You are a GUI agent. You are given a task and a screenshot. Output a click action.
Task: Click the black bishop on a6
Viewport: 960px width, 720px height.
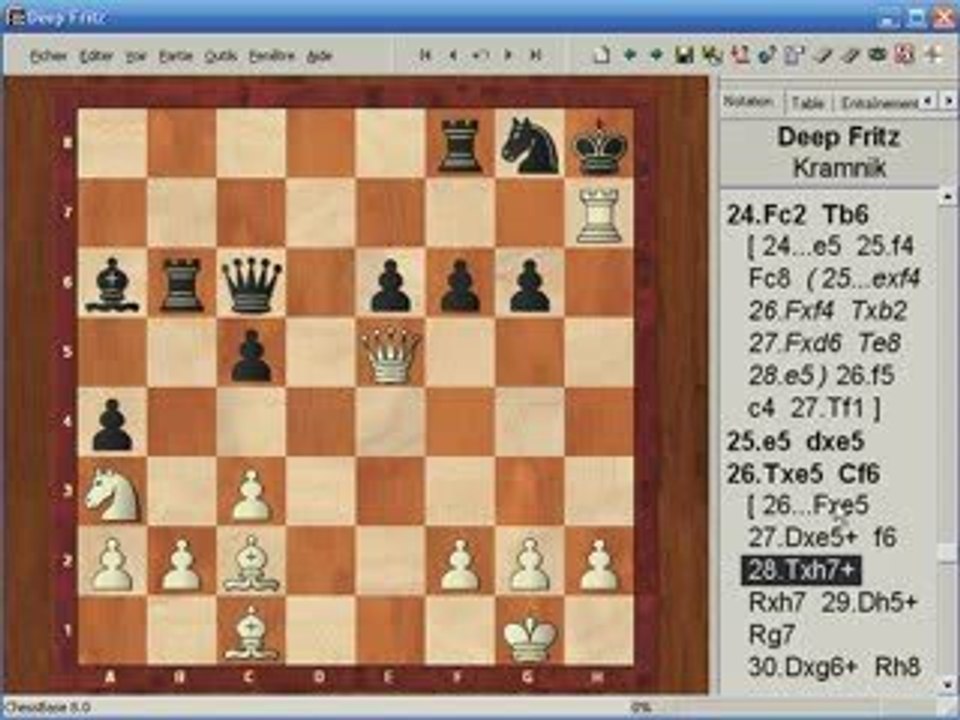click(x=111, y=285)
